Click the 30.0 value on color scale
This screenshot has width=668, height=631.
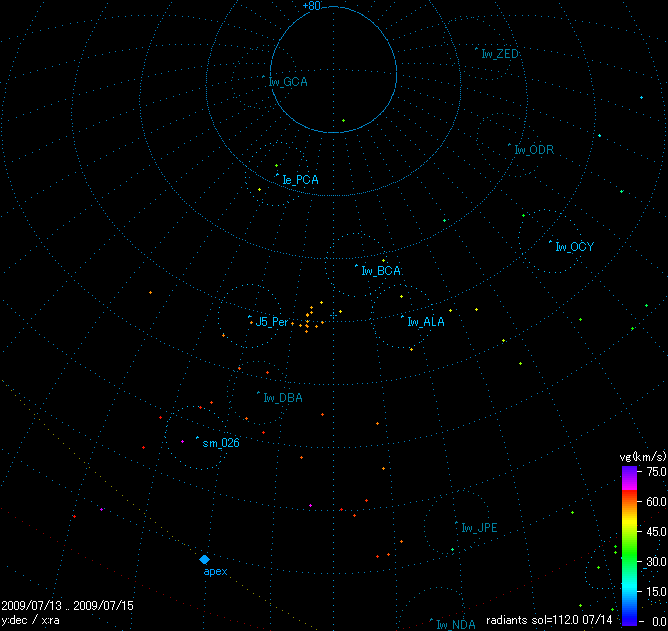tap(656, 562)
